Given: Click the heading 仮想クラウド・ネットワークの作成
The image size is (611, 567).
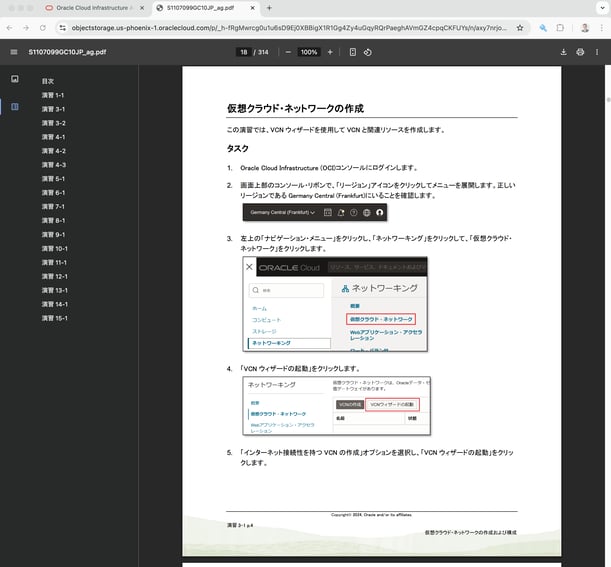Looking at the screenshot, I should coord(295,108).
